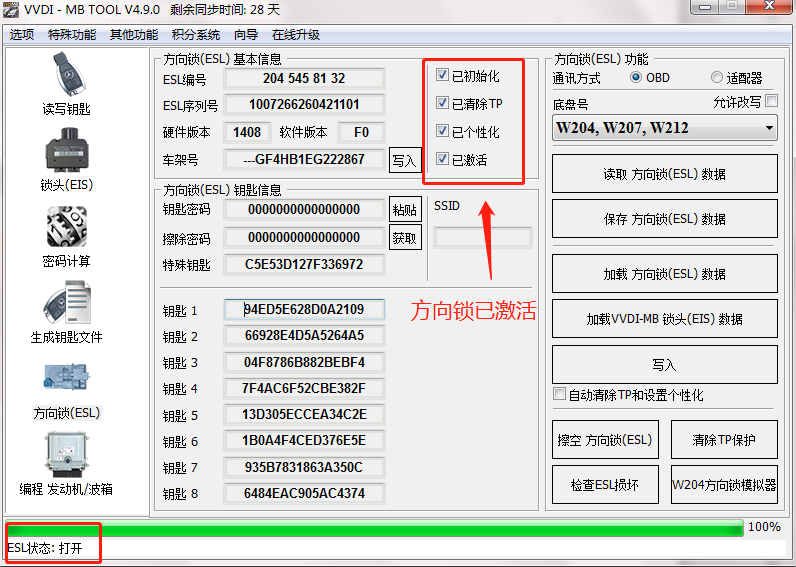This screenshot has width=796, height=567.
Task: Open the 选项 menu
Action: [x=22, y=35]
